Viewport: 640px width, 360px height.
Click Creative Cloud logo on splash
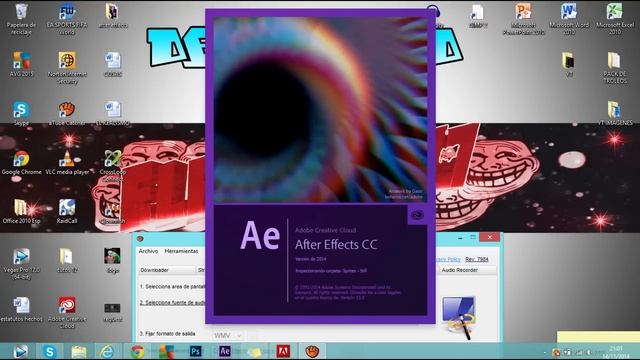pos(417,215)
